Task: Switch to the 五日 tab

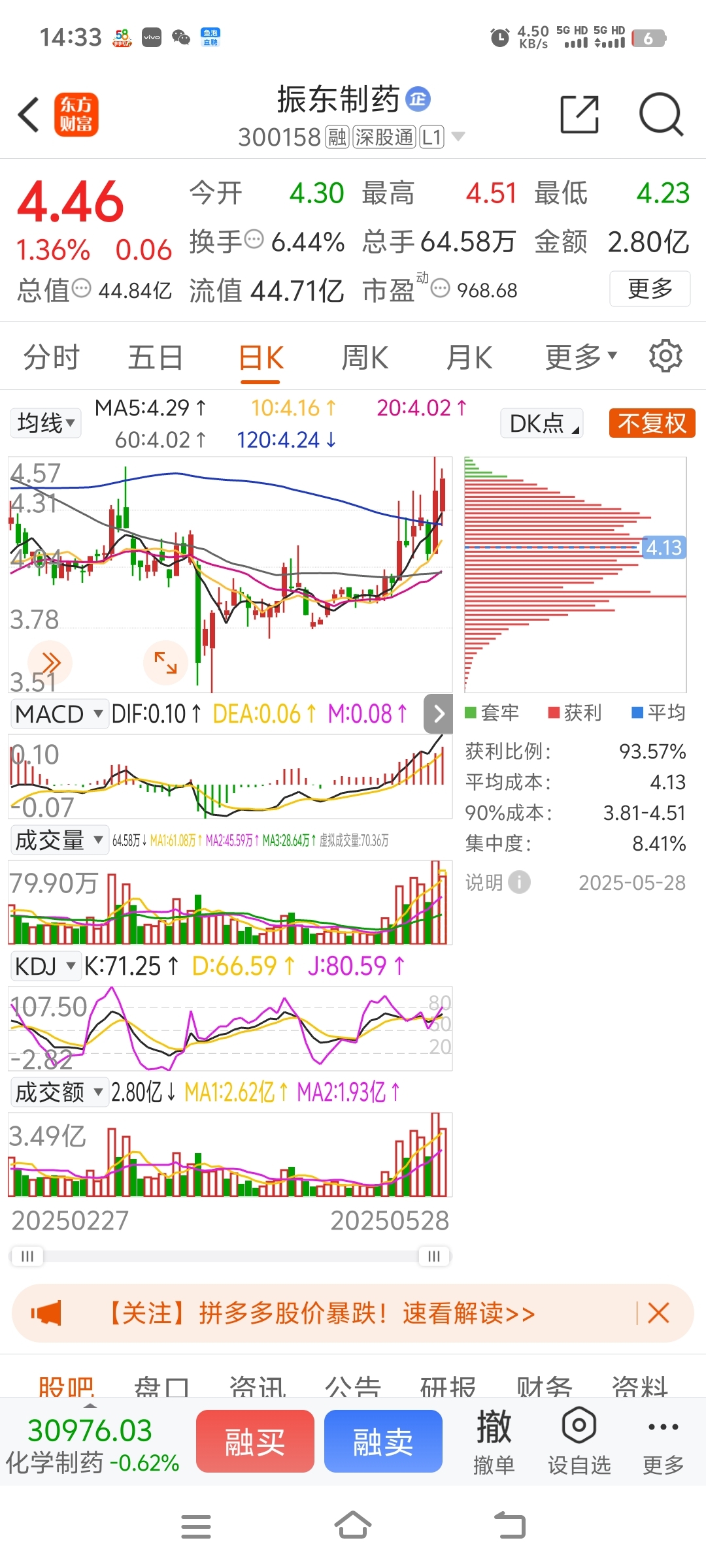Action: click(156, 357)
